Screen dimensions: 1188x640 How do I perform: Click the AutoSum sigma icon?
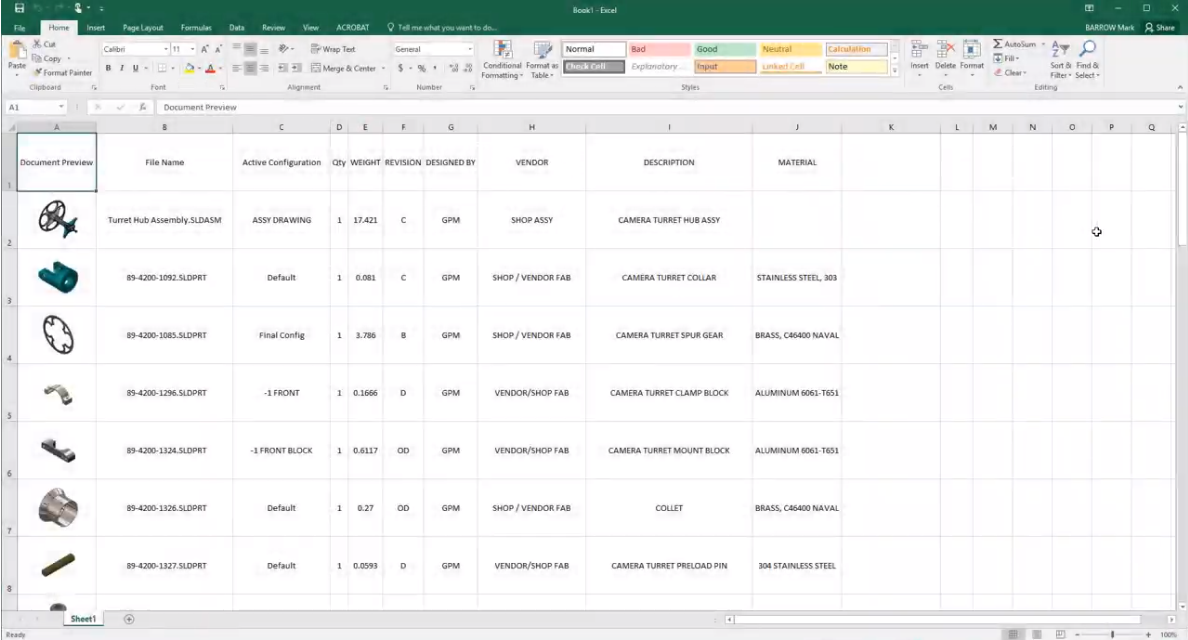998,44
